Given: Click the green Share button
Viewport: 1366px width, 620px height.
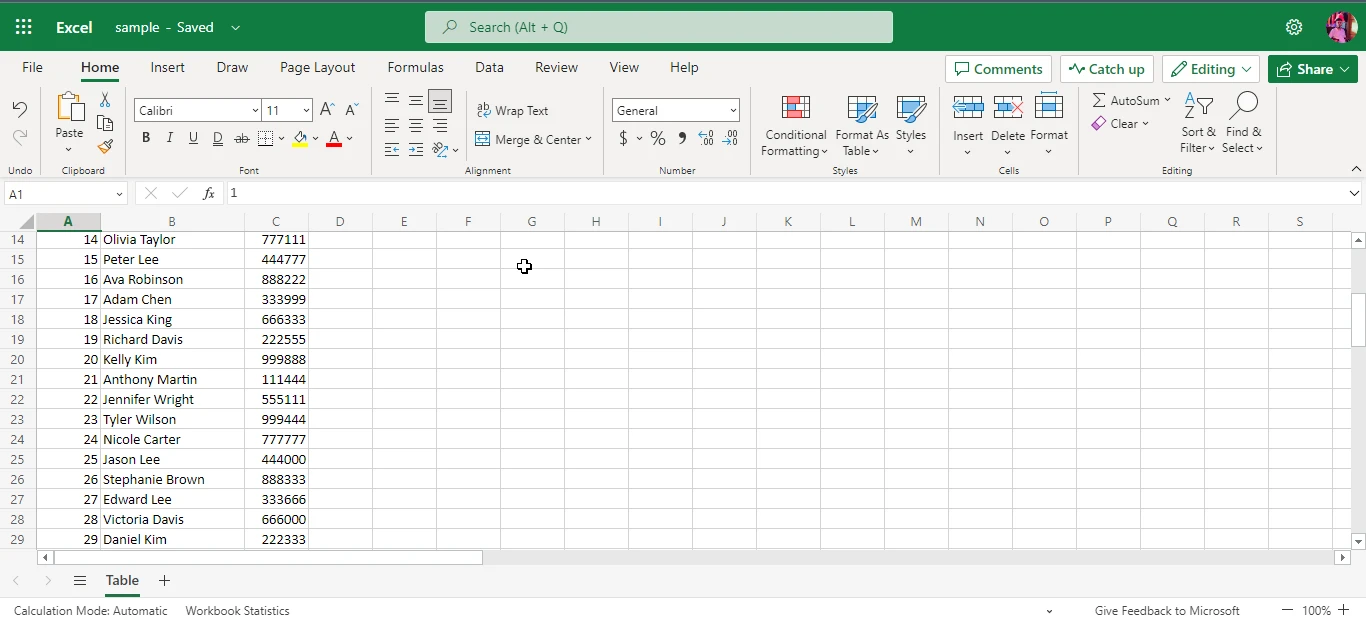Looking at the screenshot, I should click(1312, 69).
